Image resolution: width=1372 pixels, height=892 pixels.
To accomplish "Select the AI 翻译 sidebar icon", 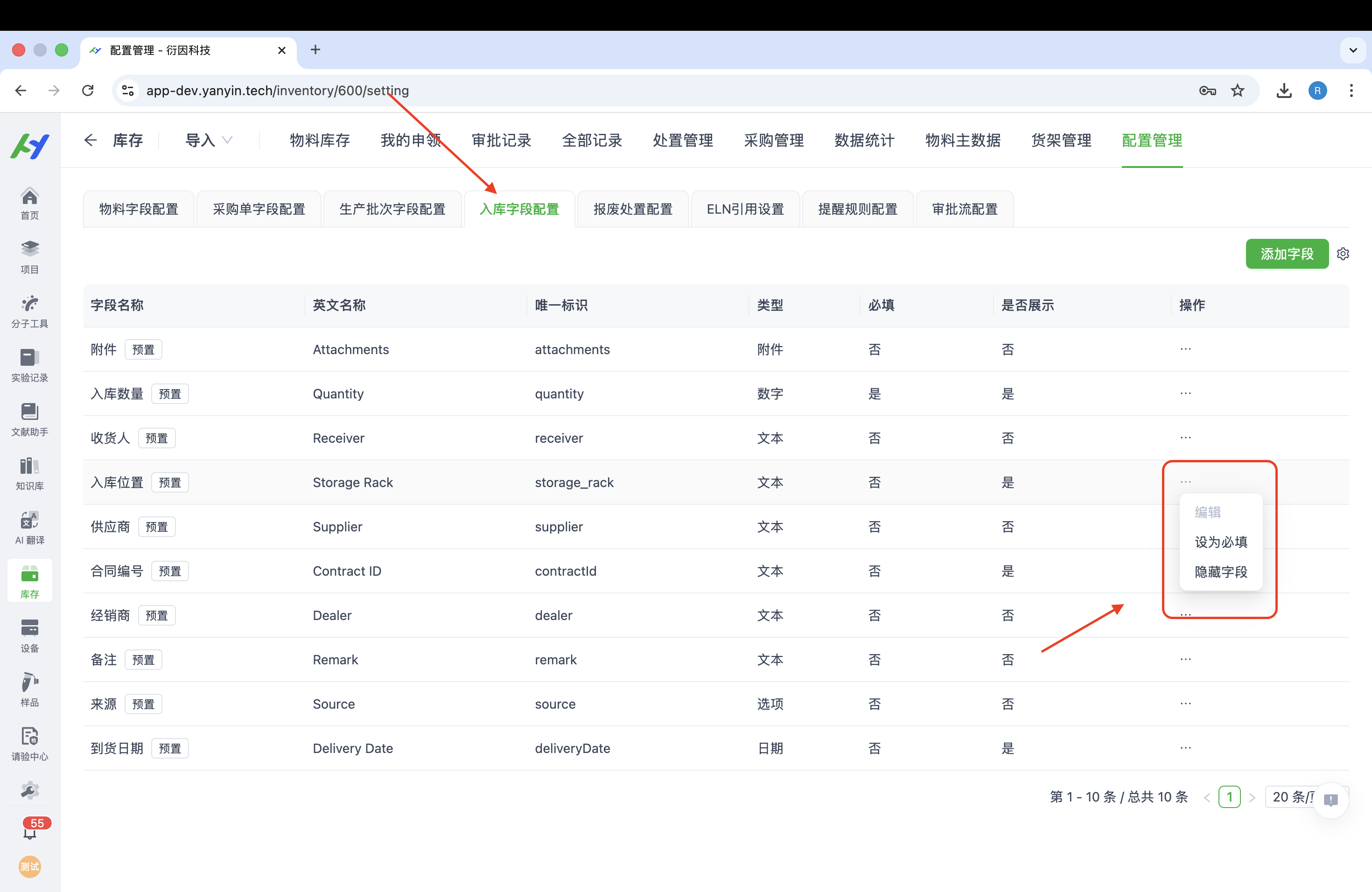I will click(29, 526).
